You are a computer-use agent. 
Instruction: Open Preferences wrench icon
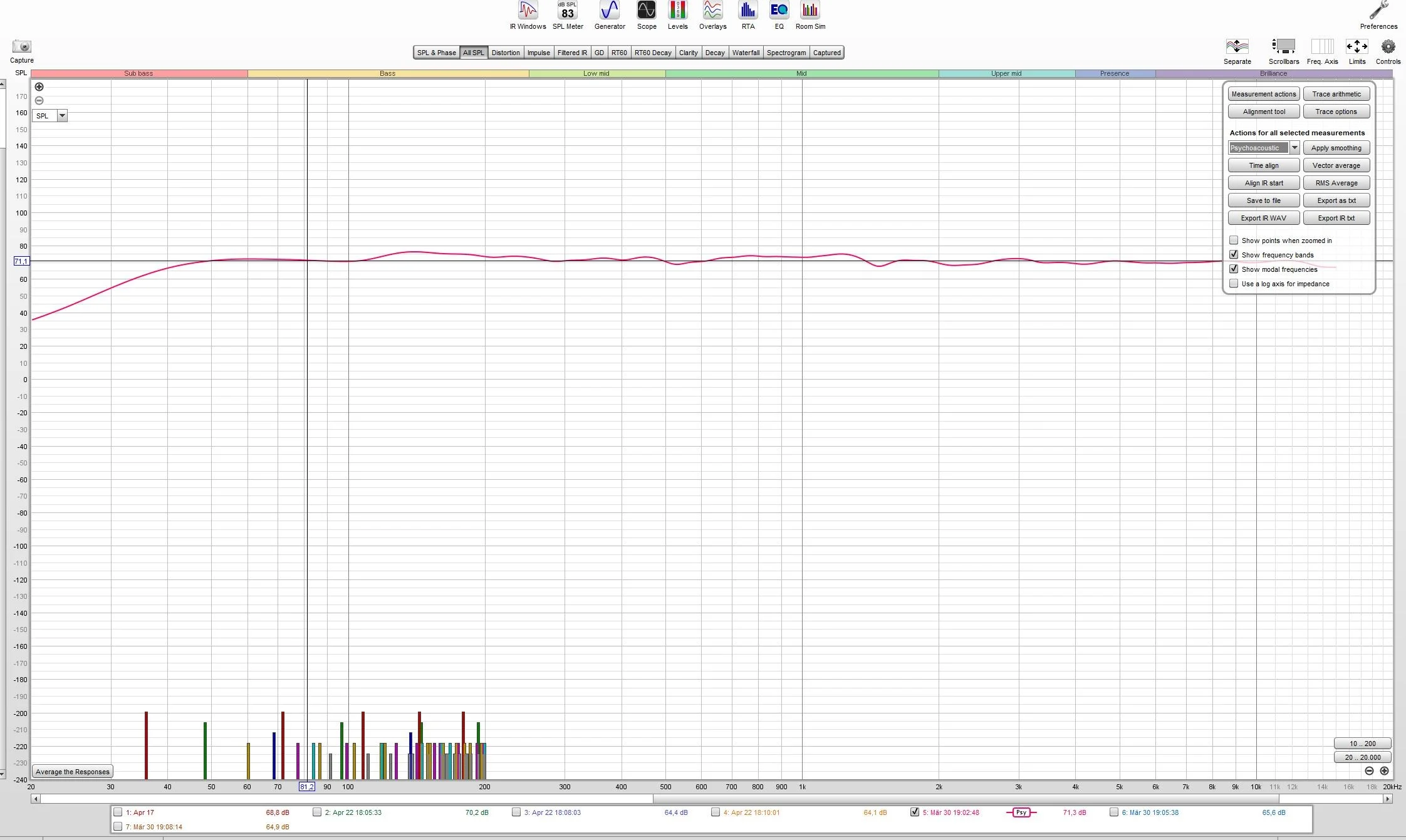pyautogui.click(x=1378, y=15)
